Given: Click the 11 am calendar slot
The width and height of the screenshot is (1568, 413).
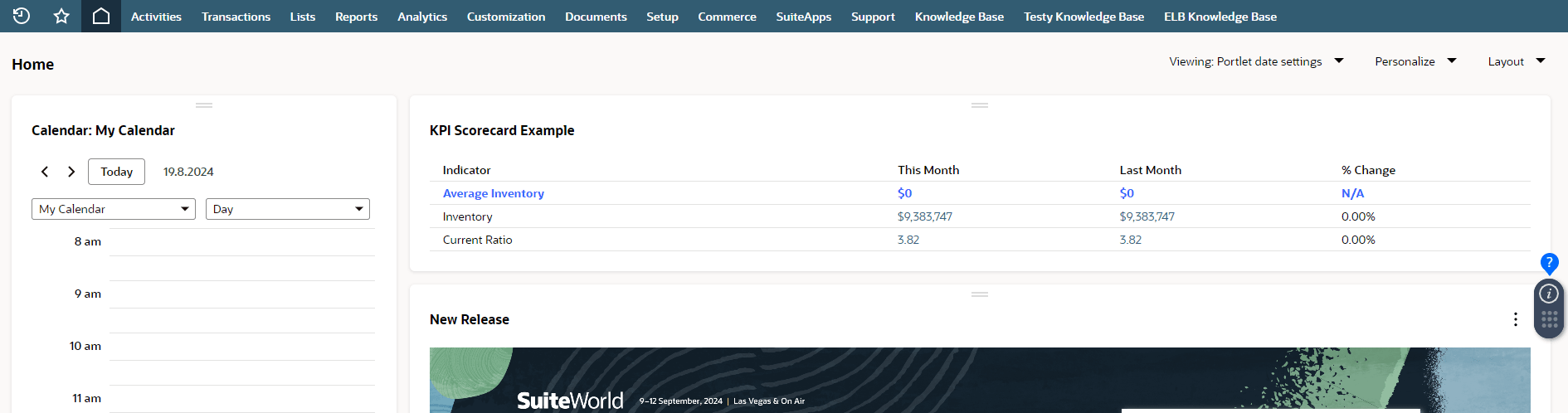Looking at the screenshot, I should pos(242,399).
